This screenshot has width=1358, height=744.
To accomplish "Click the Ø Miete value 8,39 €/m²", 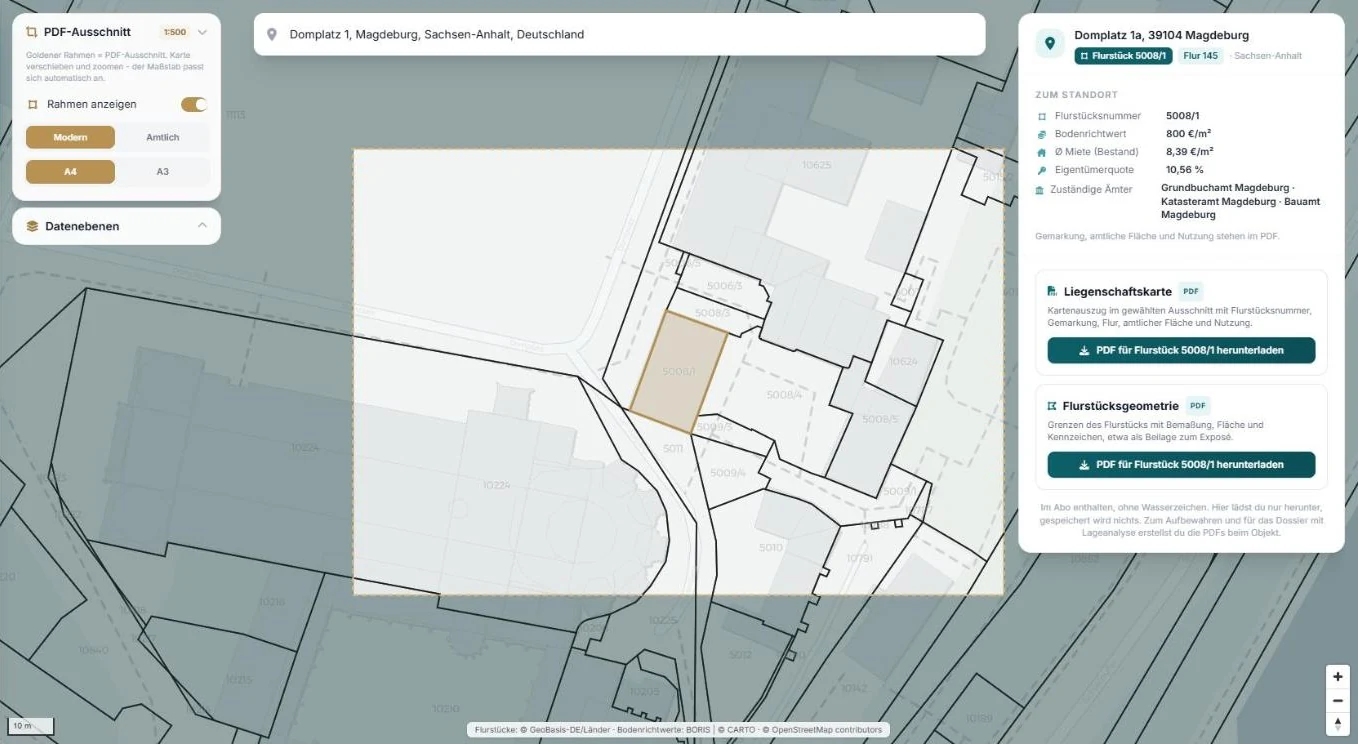I will pyautogui.click(x=1190, y=152).
